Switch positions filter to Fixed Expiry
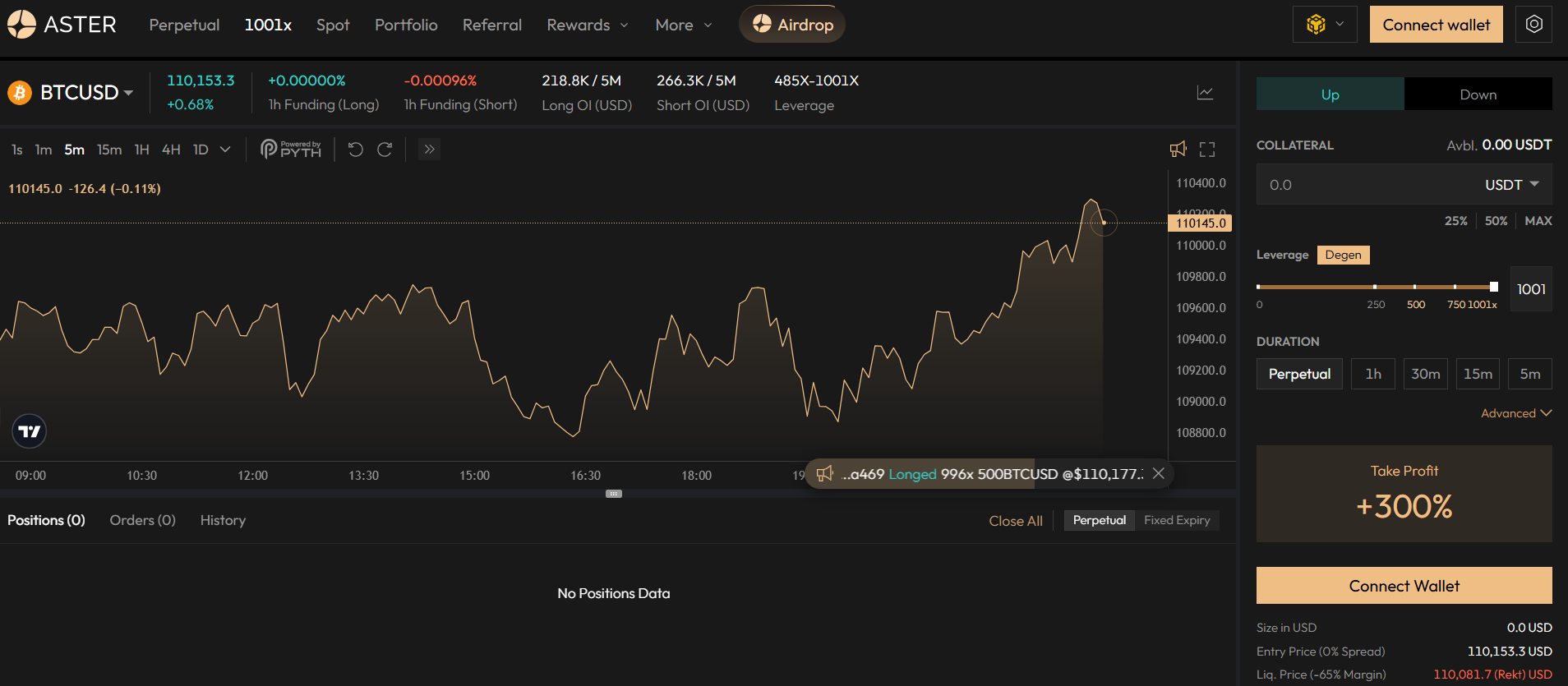The height and width of the screenshot is (686, 1568). 1176,520
